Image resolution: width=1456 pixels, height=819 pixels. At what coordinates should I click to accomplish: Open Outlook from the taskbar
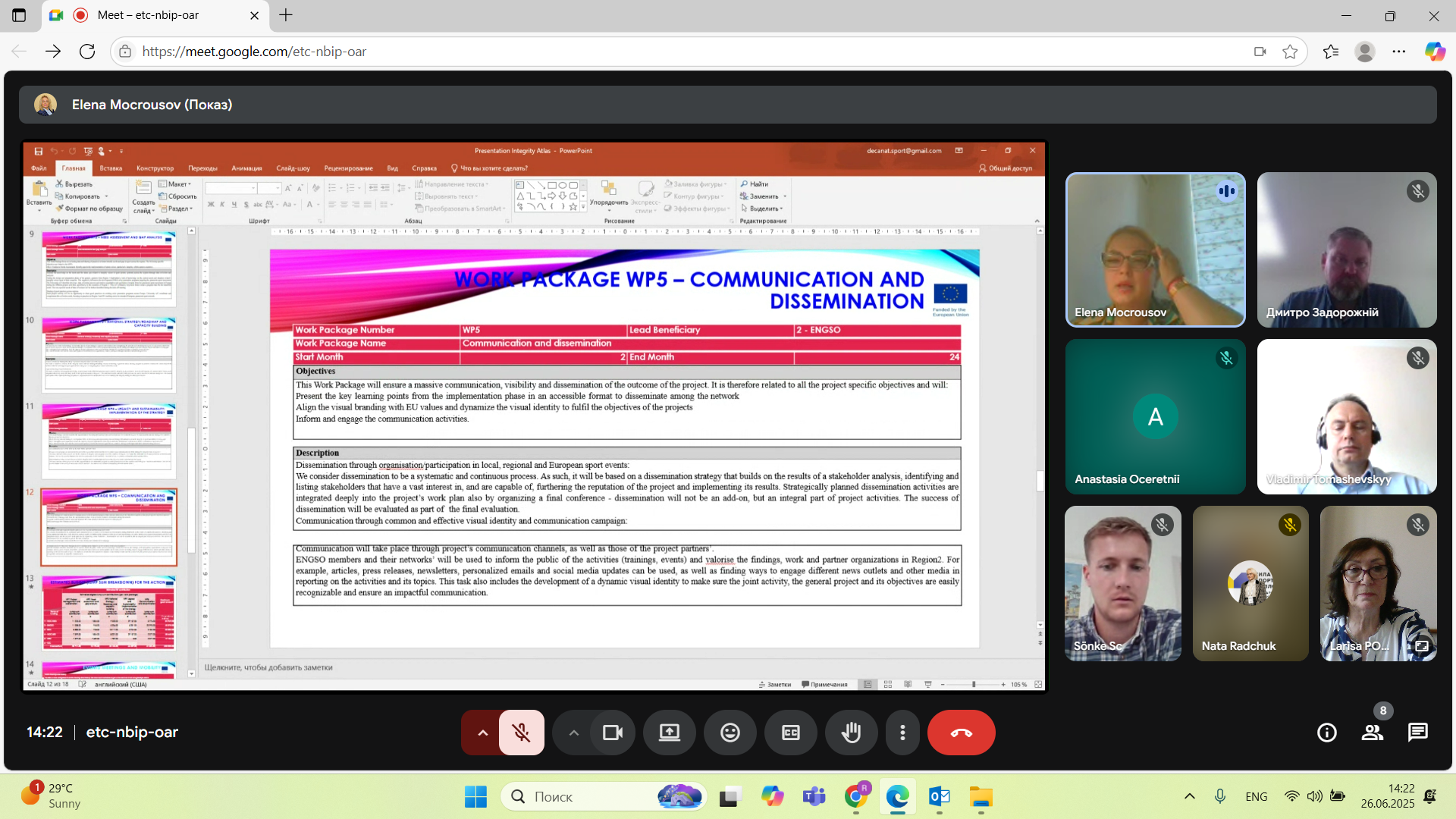[x=939, y=797]
